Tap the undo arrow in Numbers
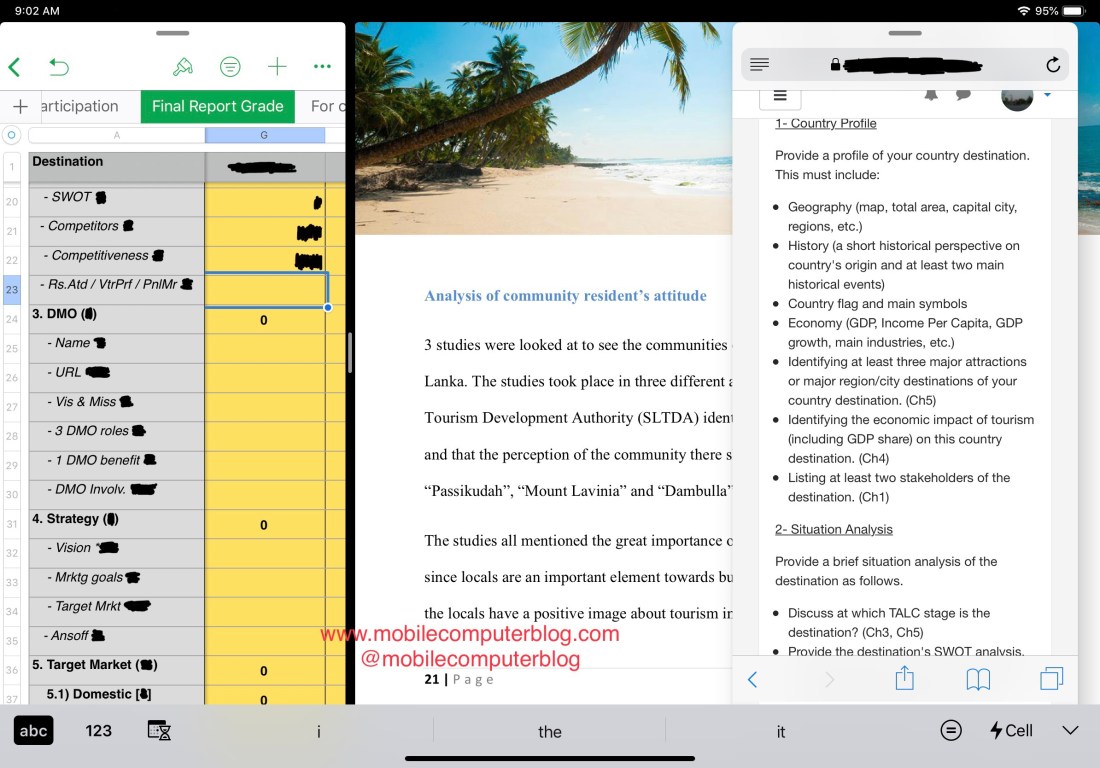 [59, 67]
